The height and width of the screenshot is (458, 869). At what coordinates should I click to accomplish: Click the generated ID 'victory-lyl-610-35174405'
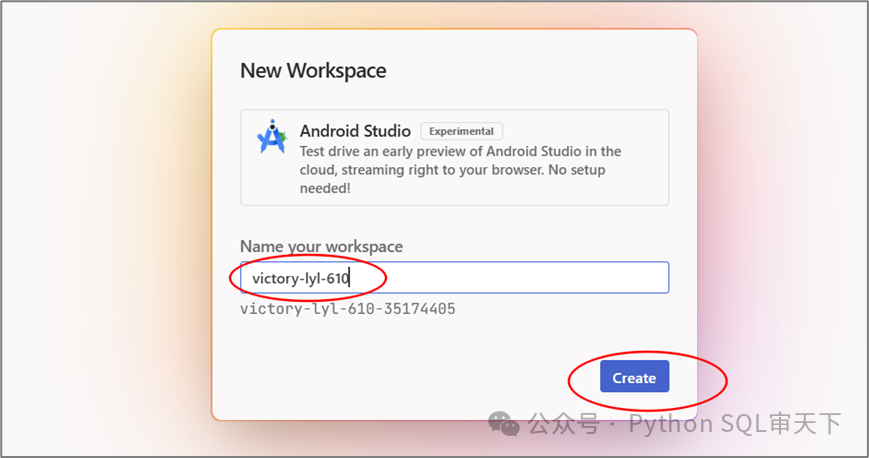pyautogui.click(x=347, y=309)
